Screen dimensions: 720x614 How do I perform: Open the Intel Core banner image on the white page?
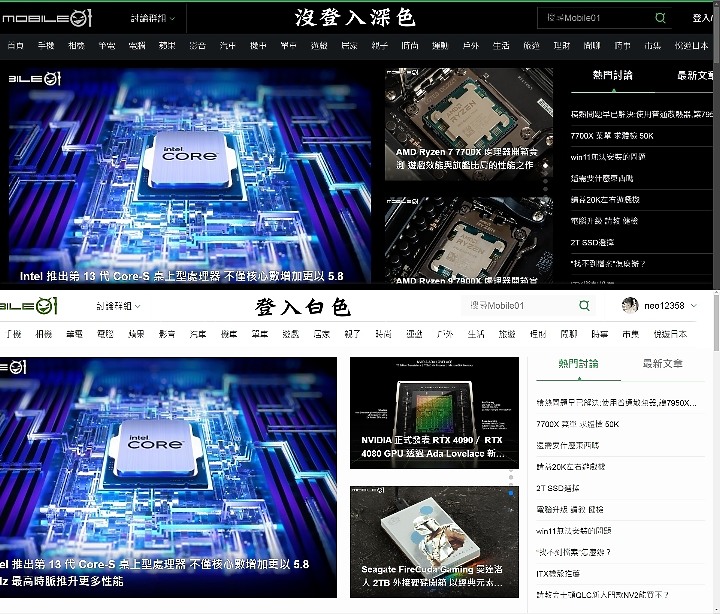(x=168, y=477)
